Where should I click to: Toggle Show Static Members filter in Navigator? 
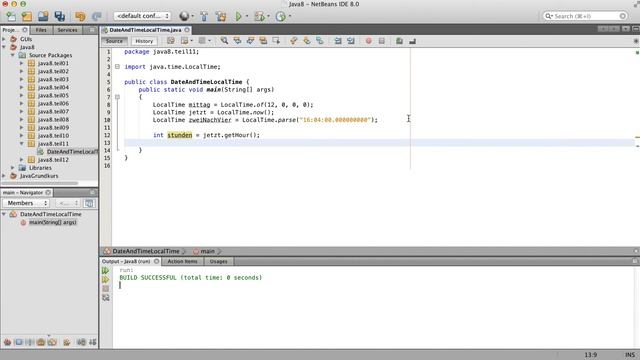point(29,342)
